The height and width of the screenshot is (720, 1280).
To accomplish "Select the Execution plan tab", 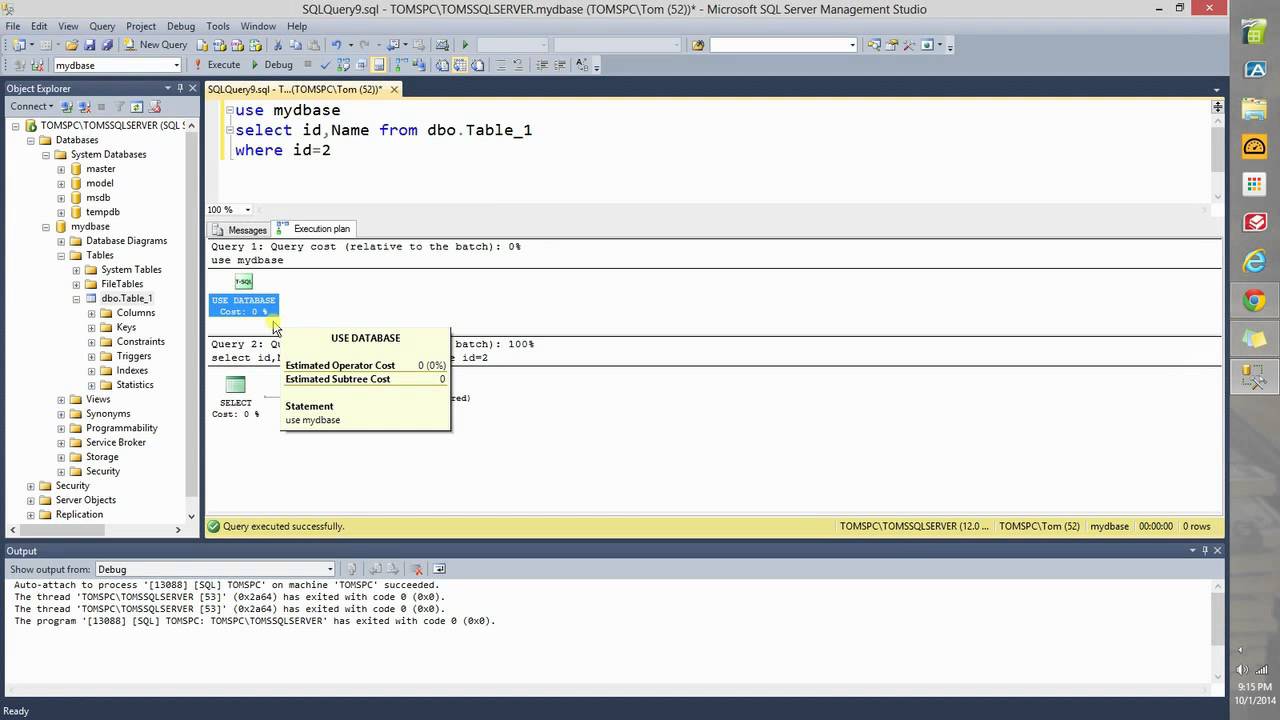I will pyautogui.click(x=314, y=229).
